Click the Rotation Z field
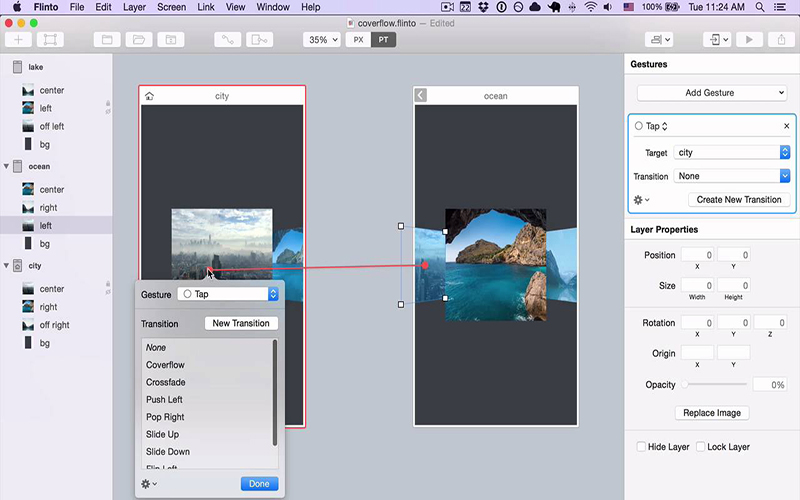Screen dimensions: 800x500 click(x=770, y=322)
